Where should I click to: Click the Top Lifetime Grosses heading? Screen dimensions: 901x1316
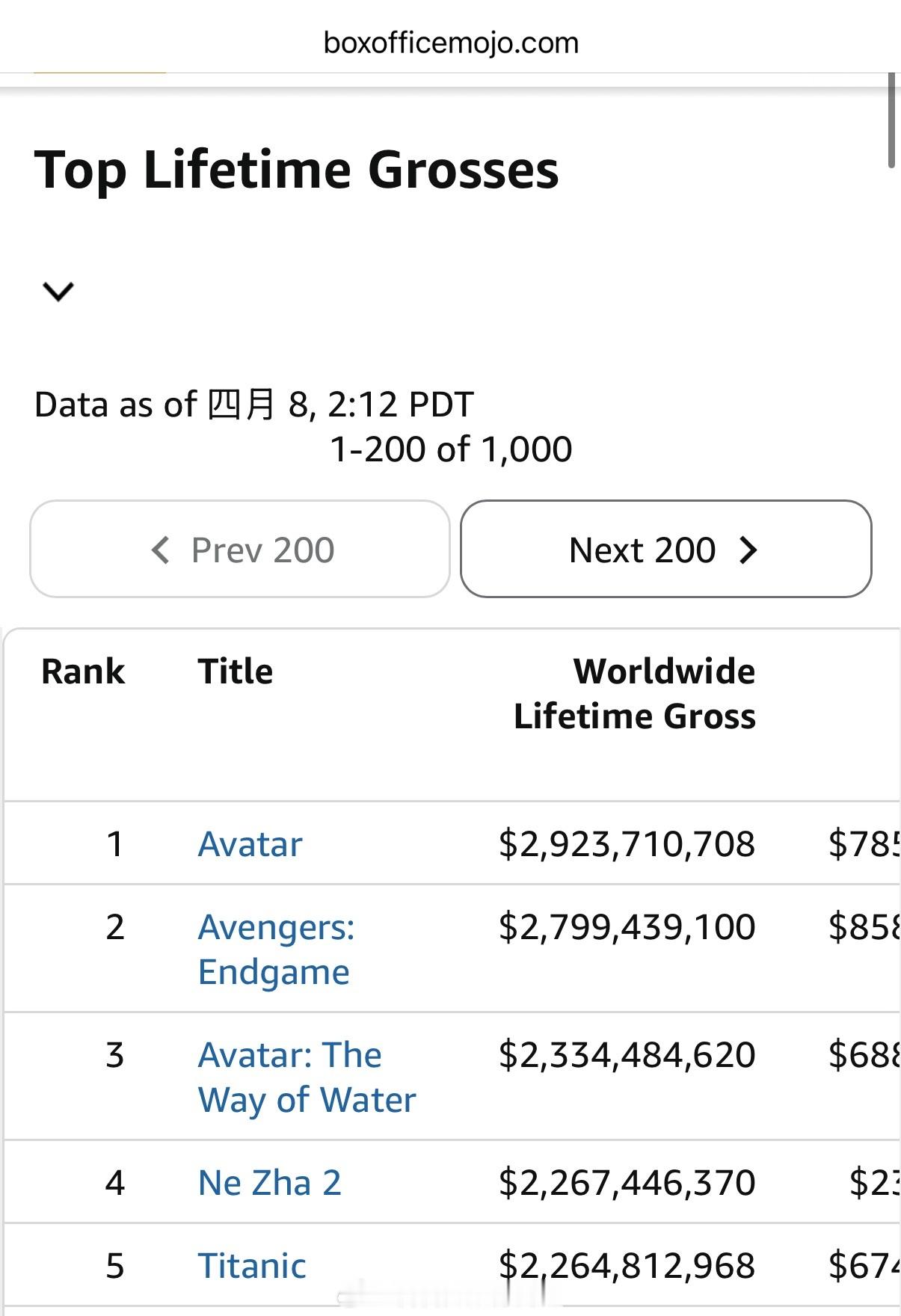click(x=297, y=170)
